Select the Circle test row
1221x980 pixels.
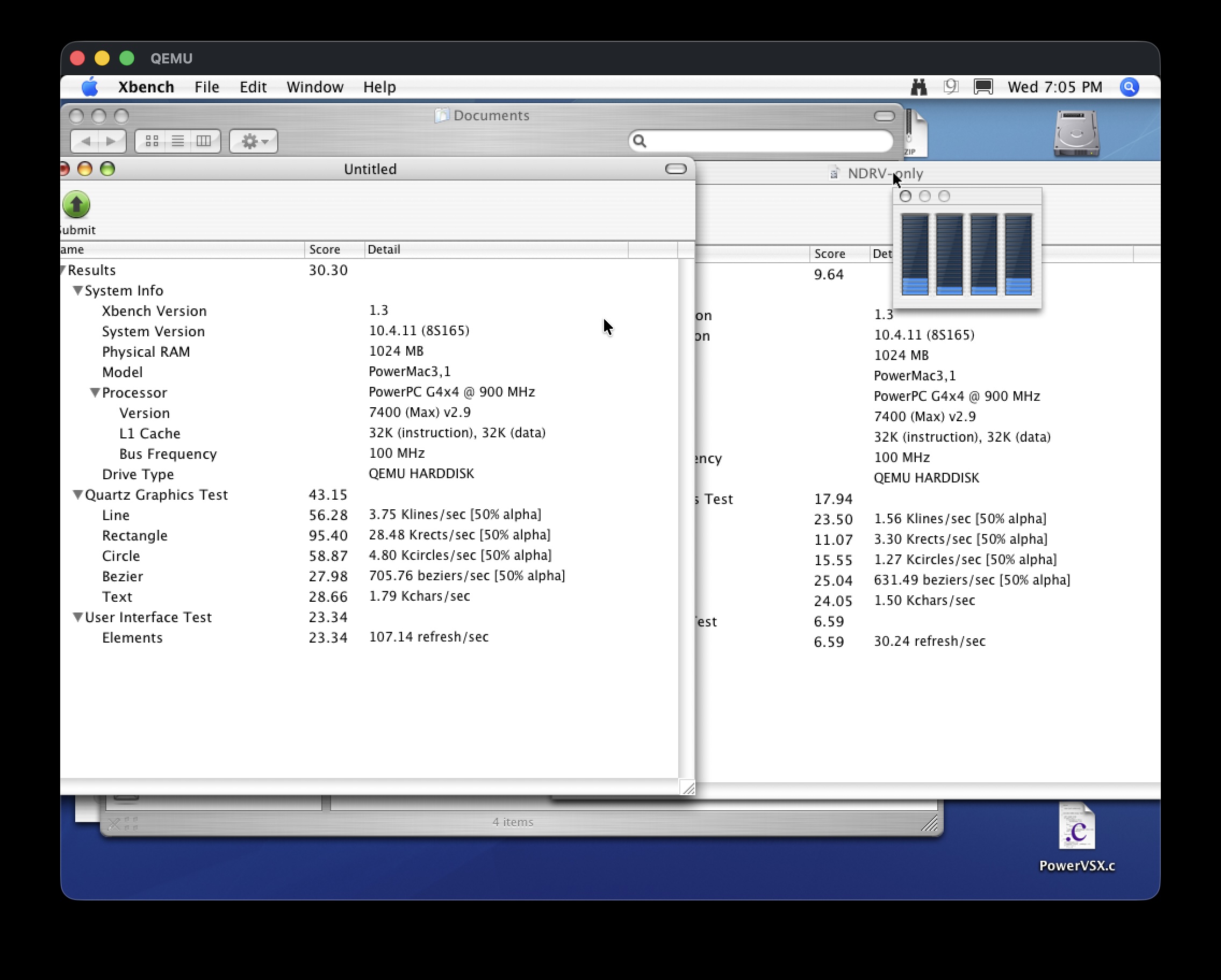click(369, 556)
